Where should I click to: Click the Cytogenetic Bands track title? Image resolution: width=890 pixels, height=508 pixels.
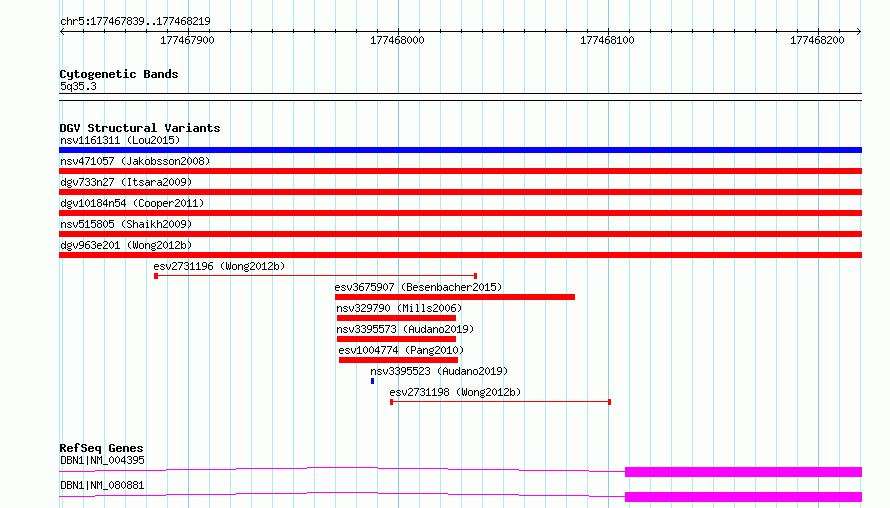pos(119,74)
